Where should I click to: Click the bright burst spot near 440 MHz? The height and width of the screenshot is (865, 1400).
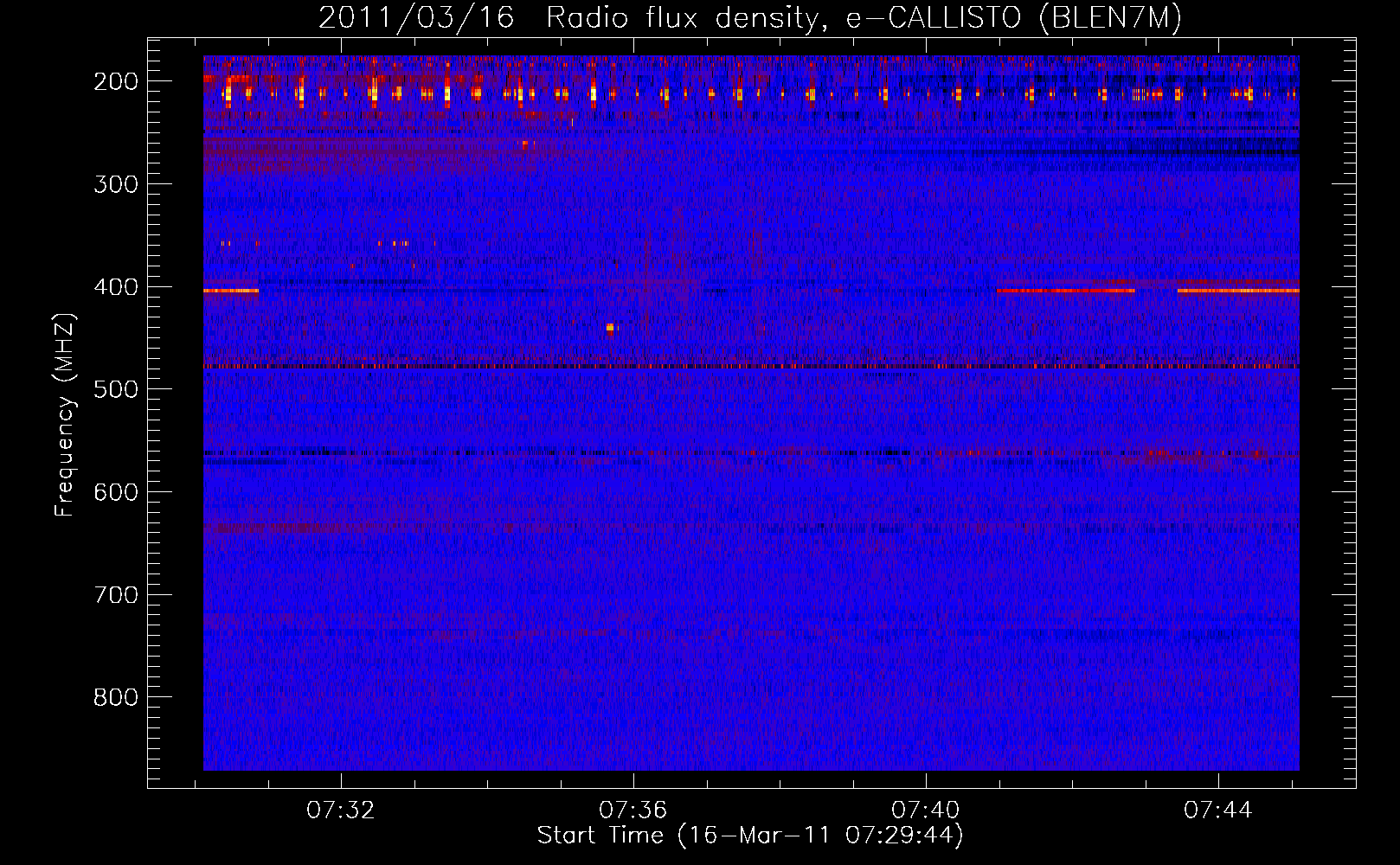point(610,328)
